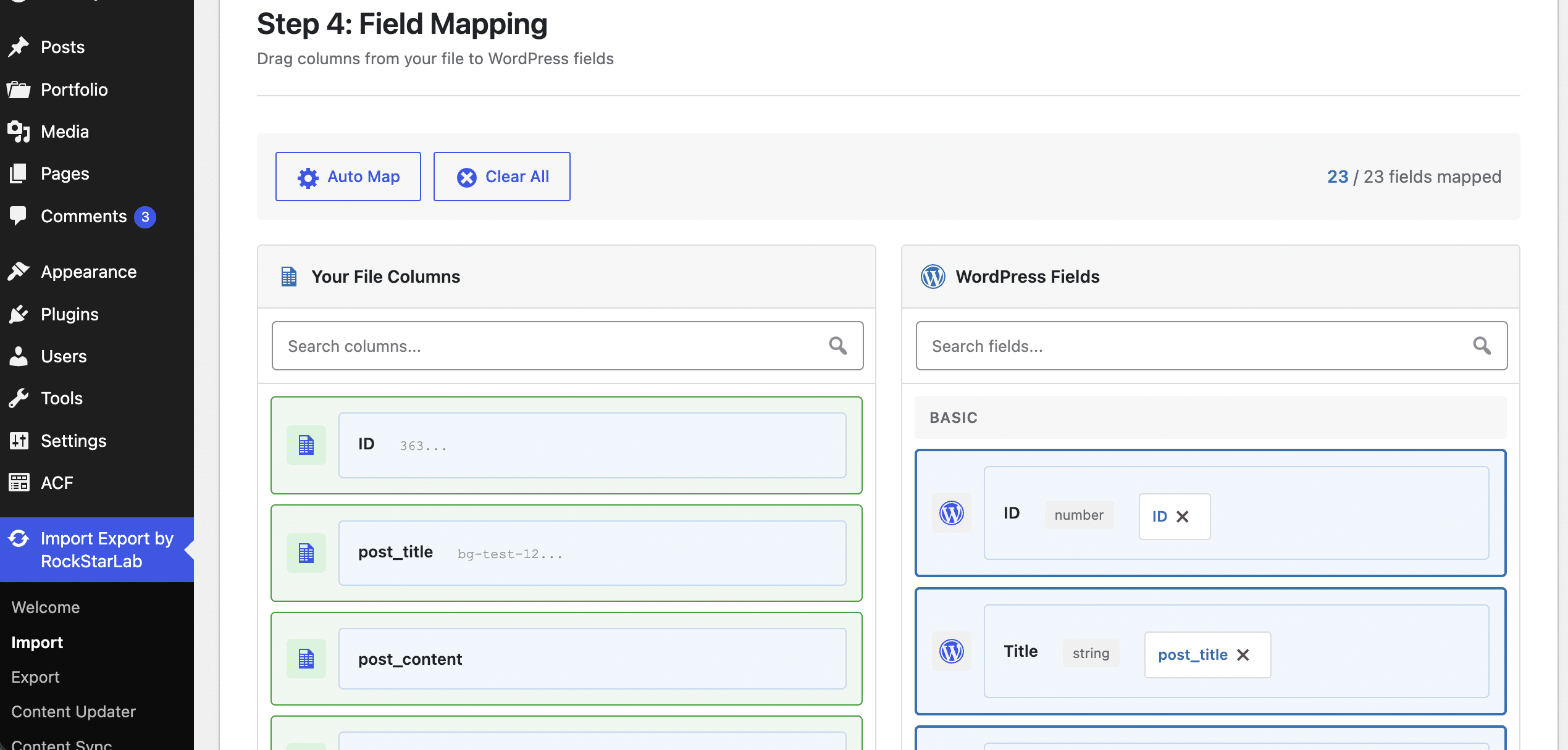Click the BASIC section header
The image size is (1568, 750).
pyautogui.click(x=1210, y=418)
